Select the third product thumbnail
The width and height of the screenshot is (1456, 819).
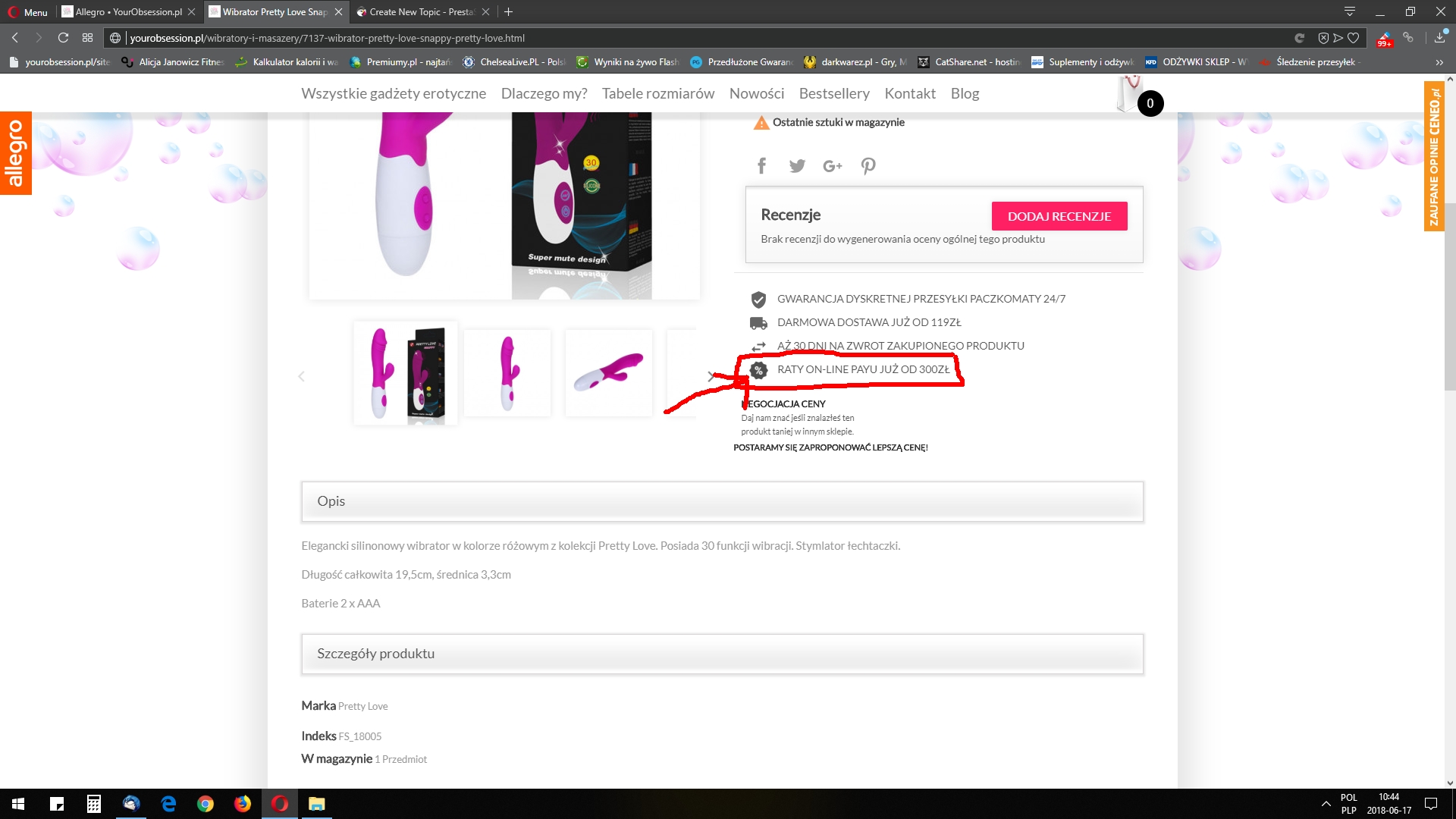coord(608,372)
